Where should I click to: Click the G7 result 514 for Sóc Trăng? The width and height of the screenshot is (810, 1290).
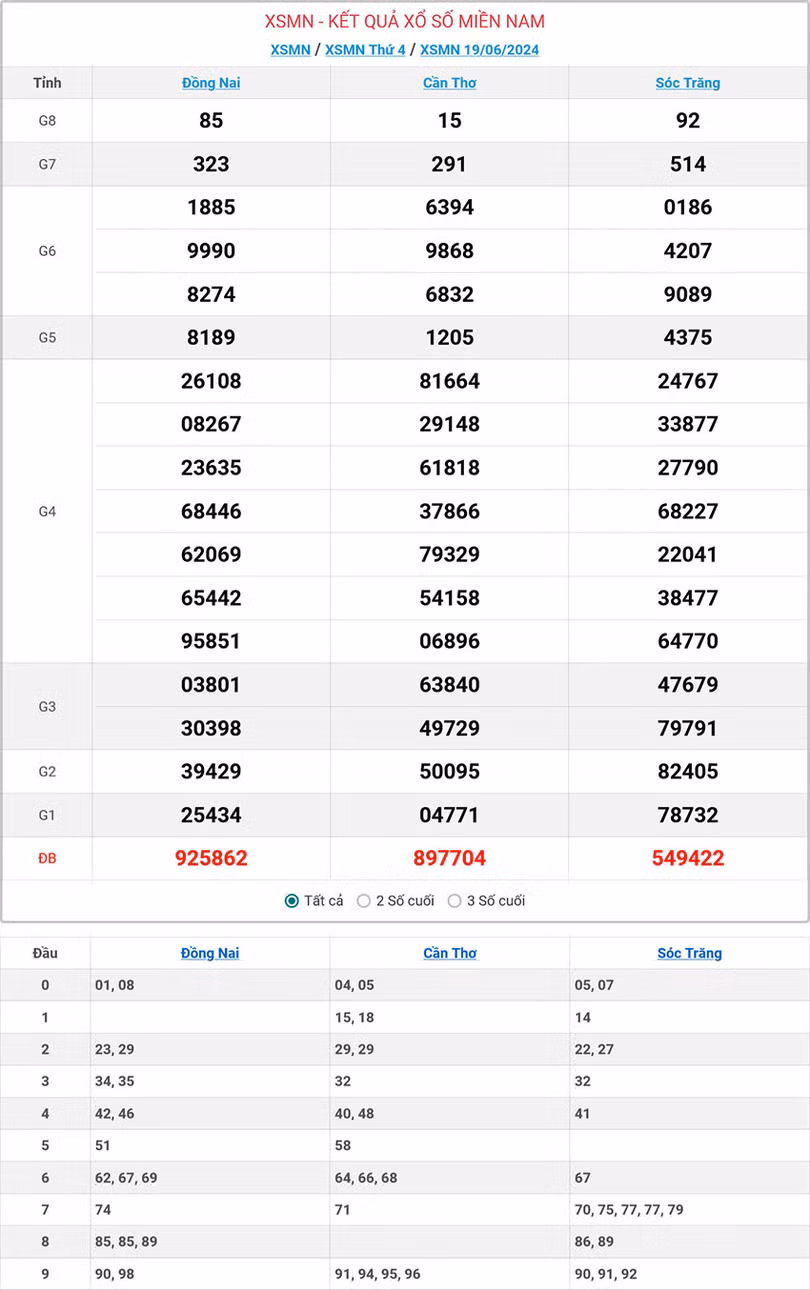[688, 164]
